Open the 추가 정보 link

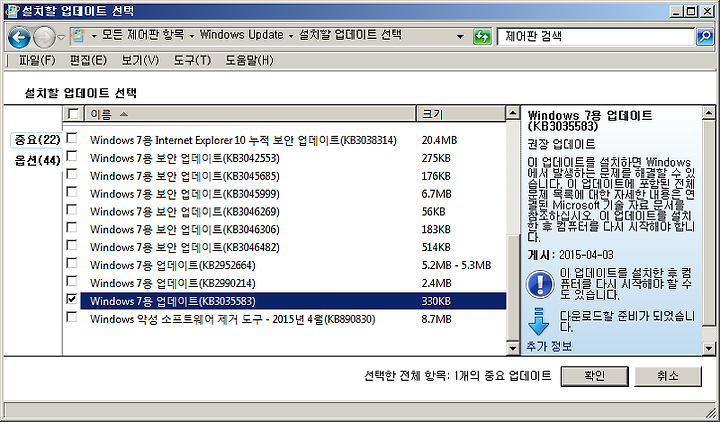click(549, 346)
